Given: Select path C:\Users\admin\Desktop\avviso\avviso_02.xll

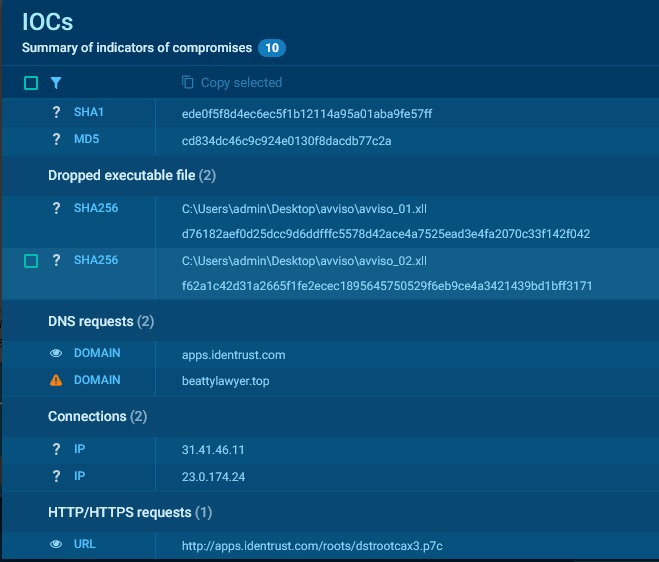Looking at the screenshot, I should (x=304, y=261).
